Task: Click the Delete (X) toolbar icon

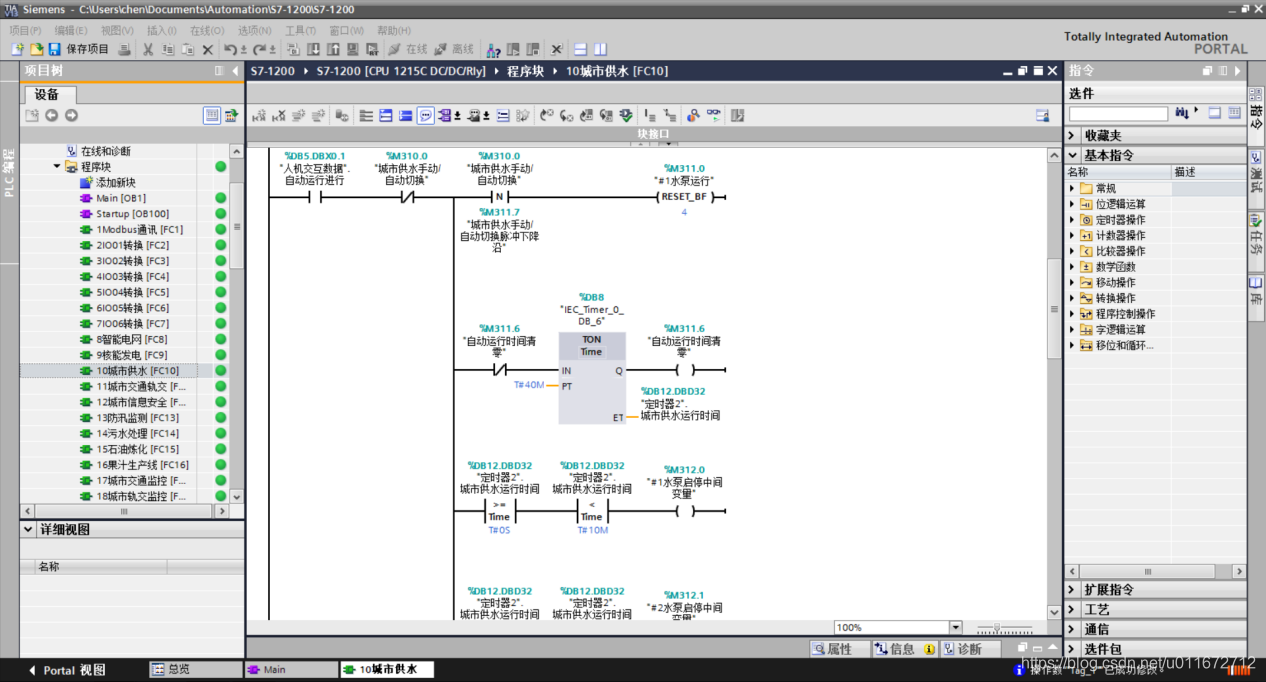Action: click(x=207, y=49)
